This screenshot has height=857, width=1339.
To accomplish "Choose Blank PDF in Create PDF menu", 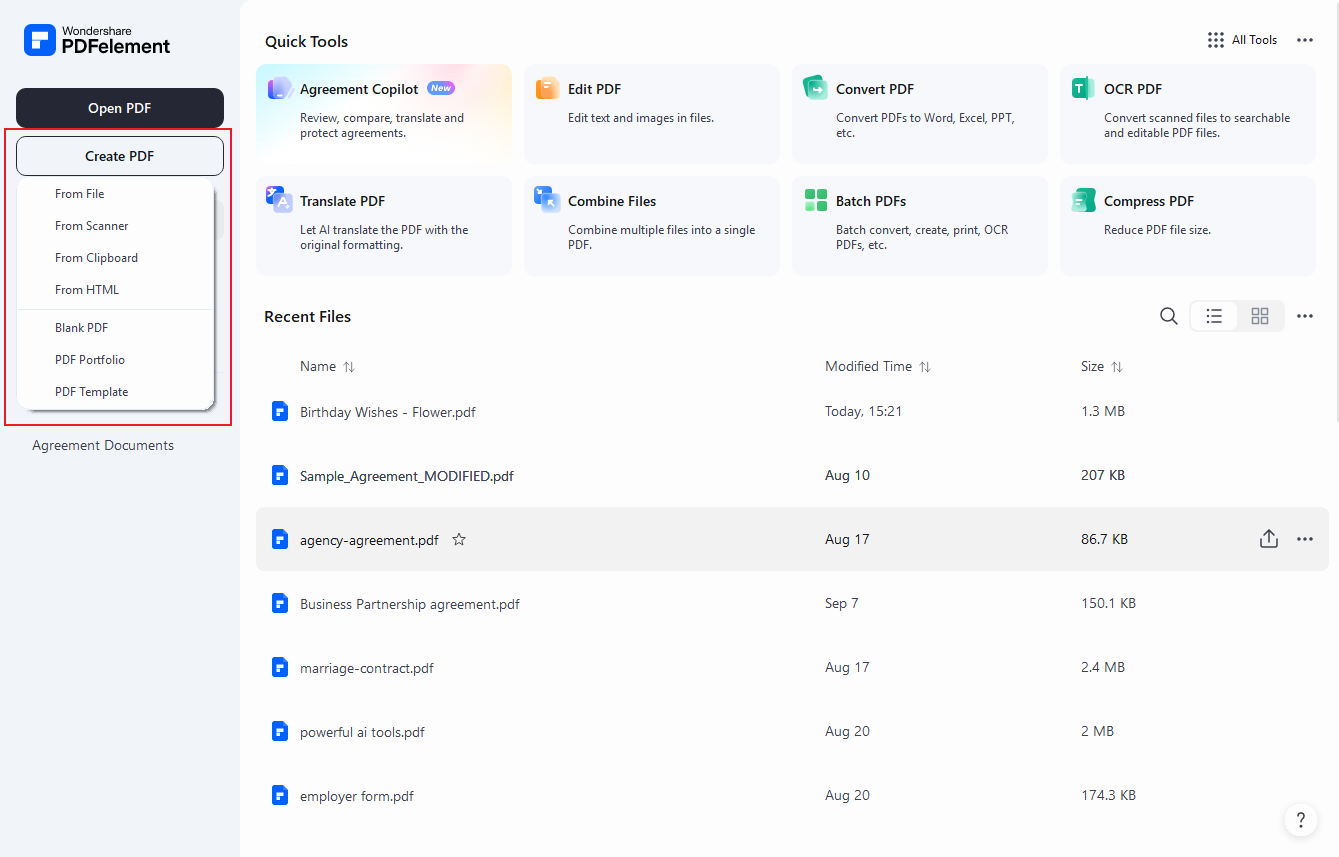I will tap(115, 328).
